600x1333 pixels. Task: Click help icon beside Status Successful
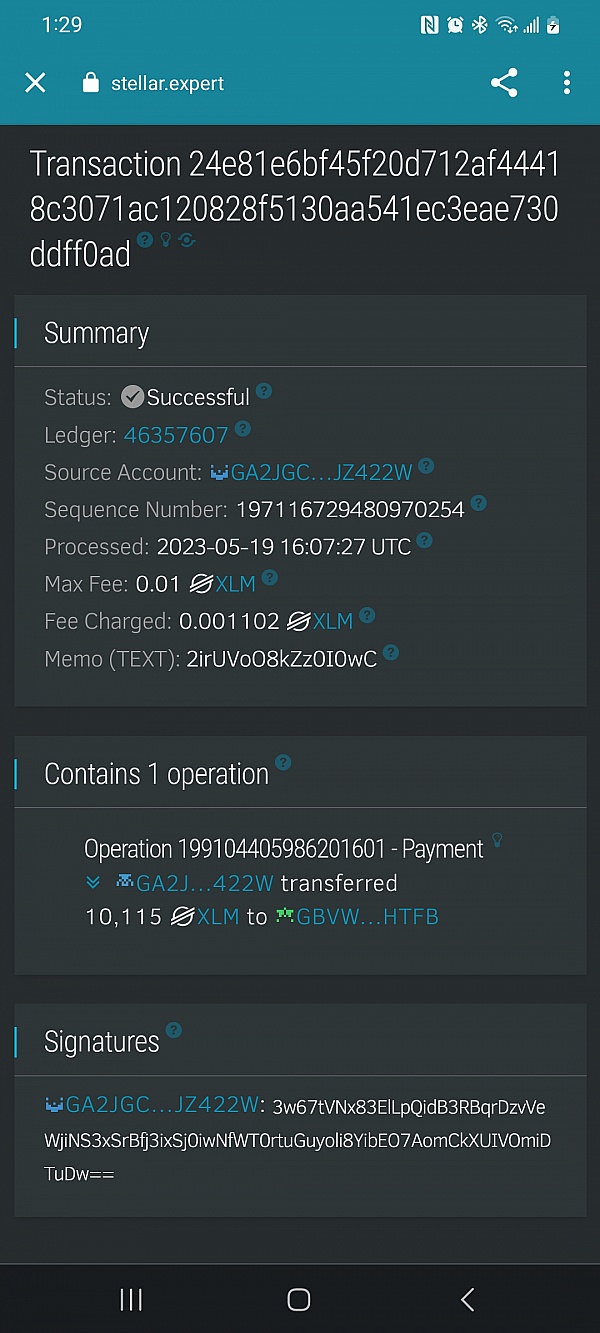click(264, 391)
